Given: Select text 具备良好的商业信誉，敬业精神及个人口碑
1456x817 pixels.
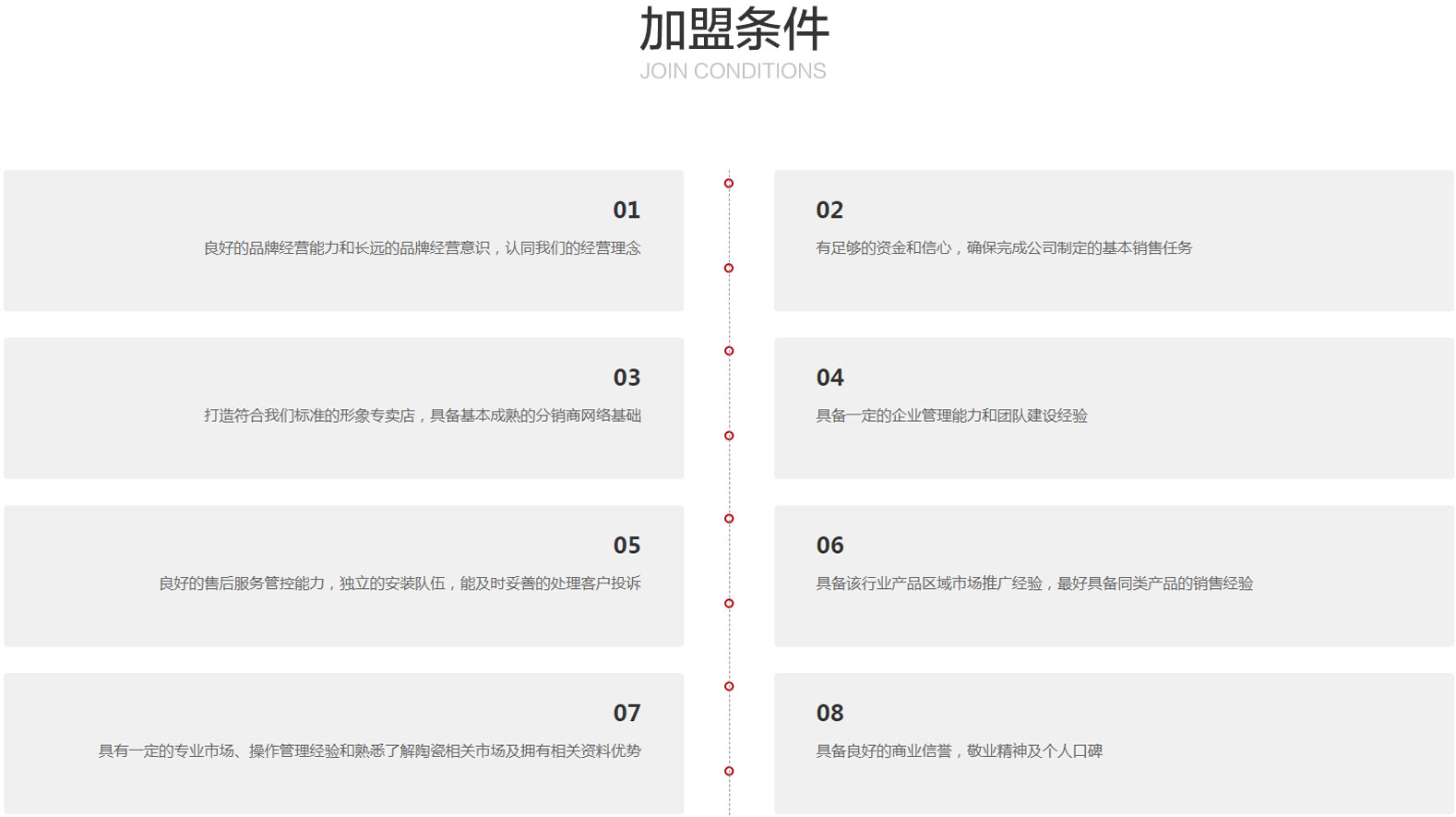Looking at the screenshot, I should (959, 751).
